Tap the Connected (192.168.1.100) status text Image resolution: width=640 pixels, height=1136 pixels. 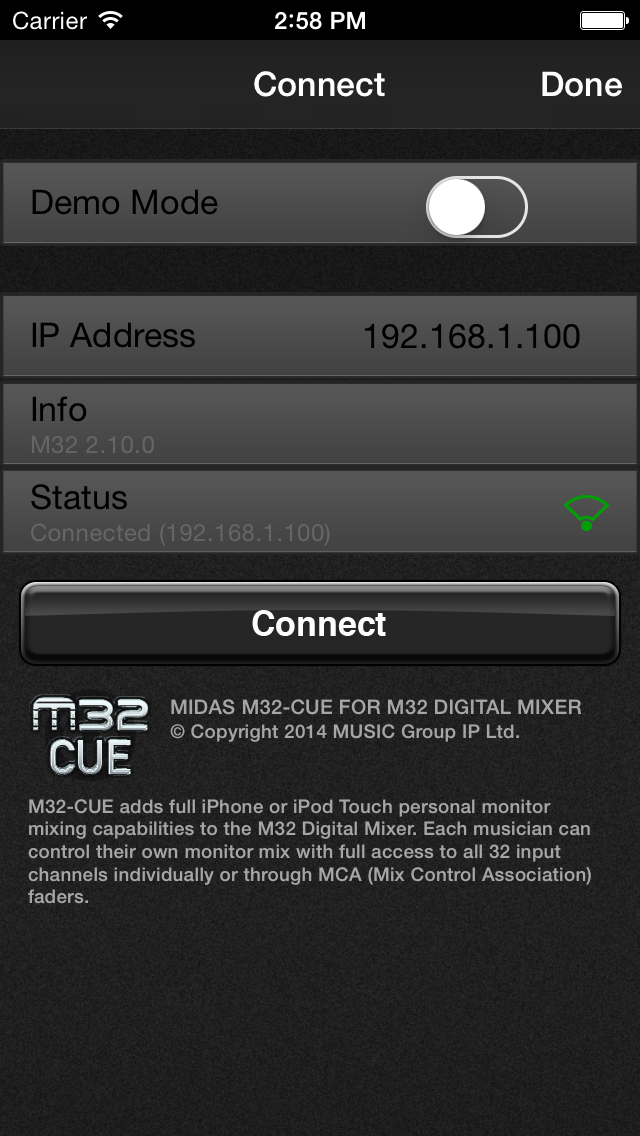(x=180, y=533)
